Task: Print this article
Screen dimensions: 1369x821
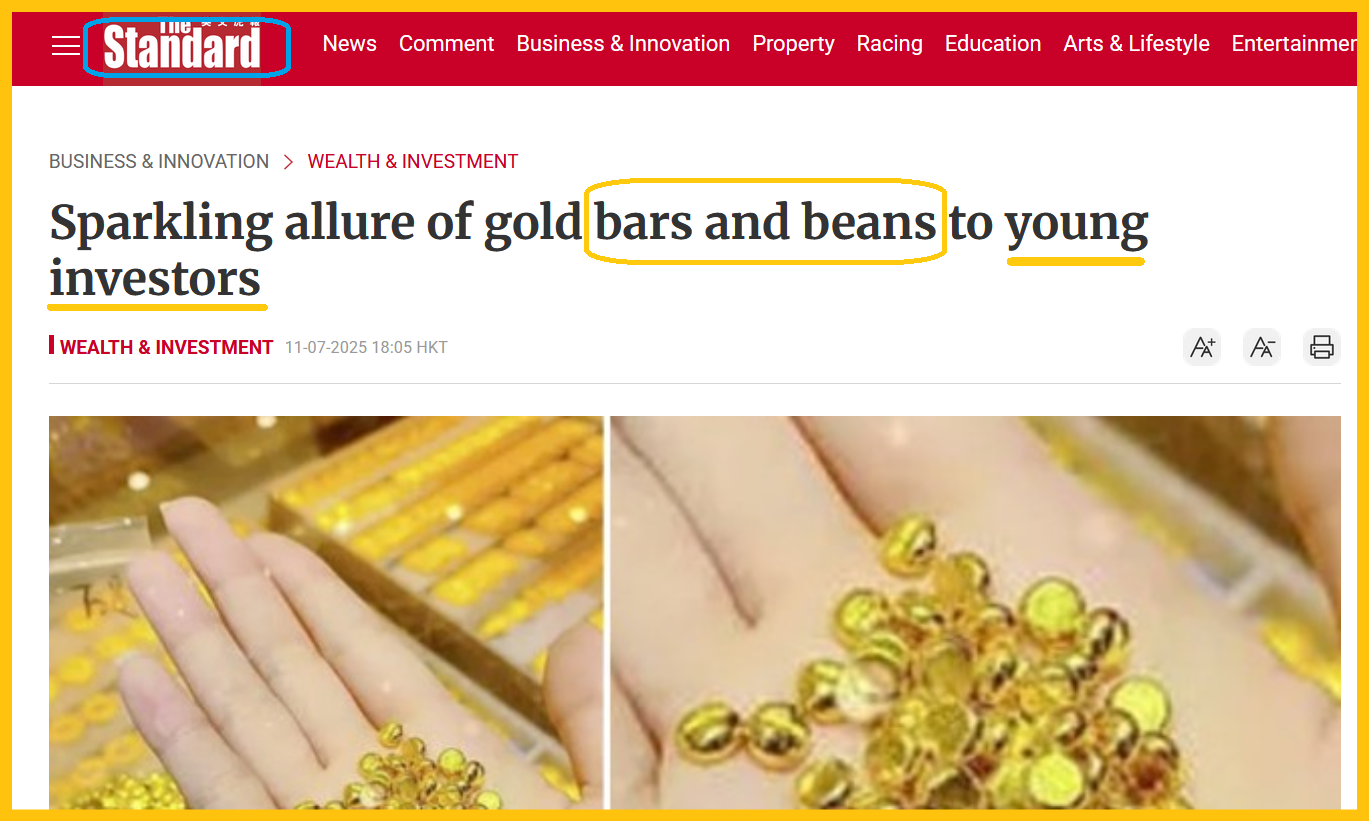Action: pyautogui.click(x=1322, y=347)
